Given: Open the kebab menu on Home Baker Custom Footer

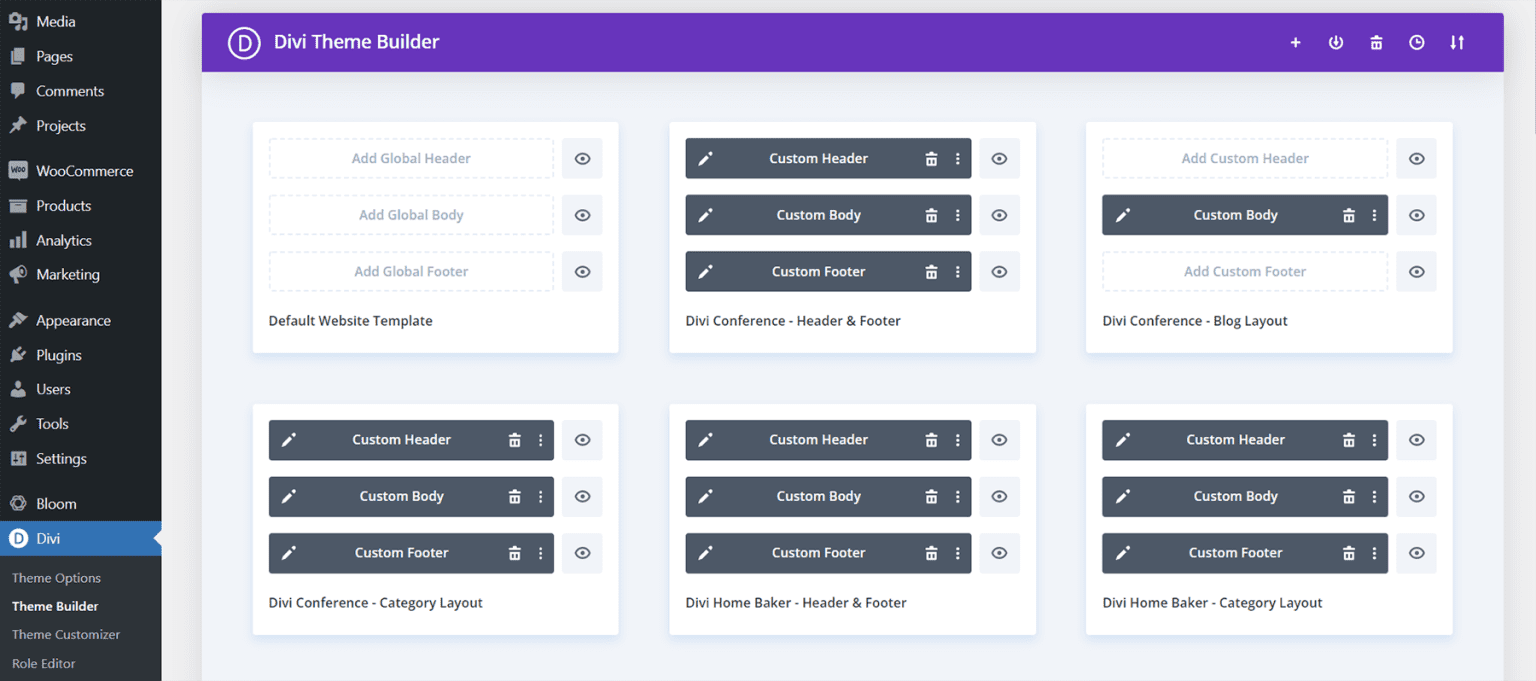Looking at the screenshot, I should [957, 553].
